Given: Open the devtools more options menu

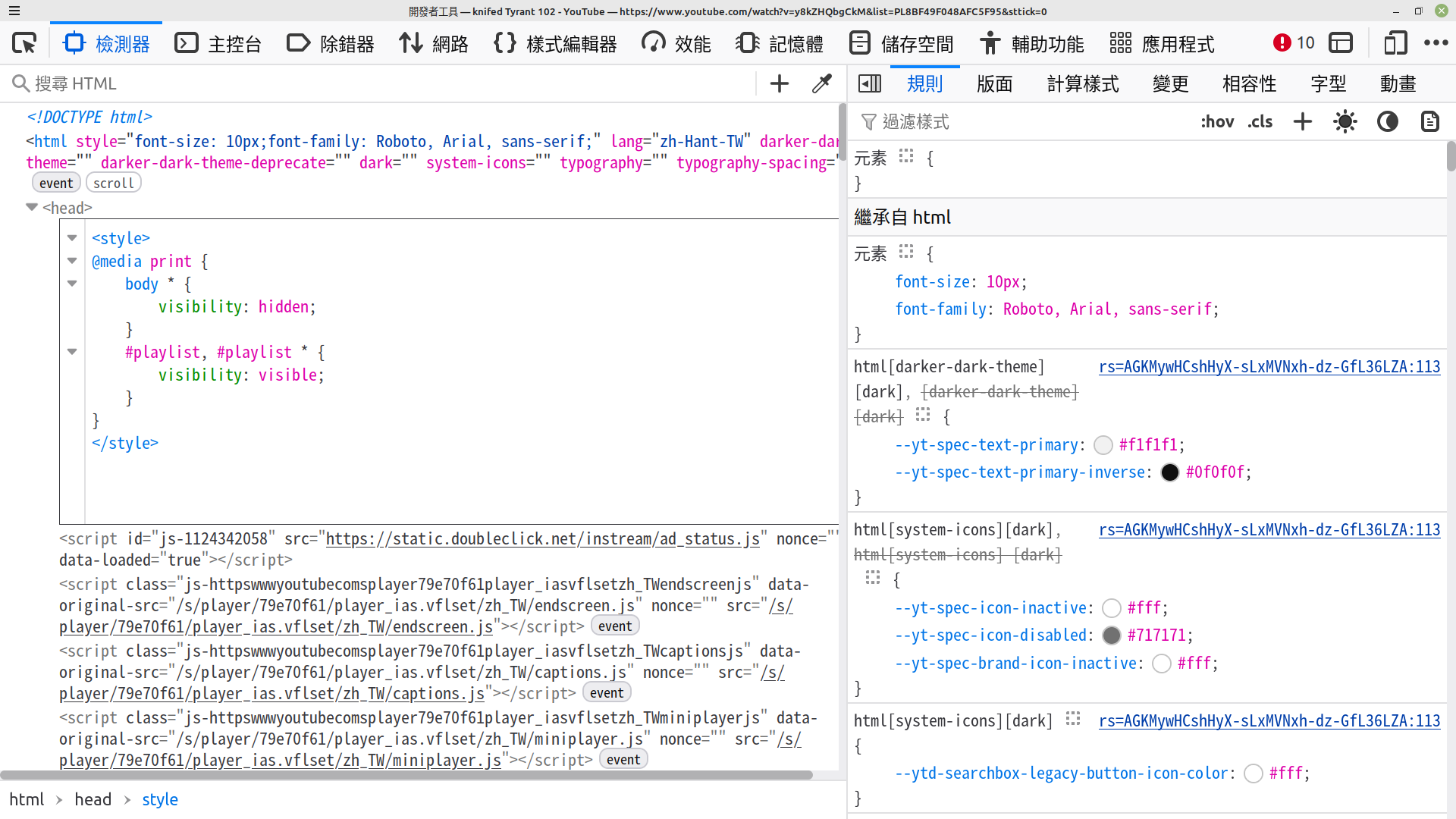Looking at the screenshot, I should point(1436,43).
